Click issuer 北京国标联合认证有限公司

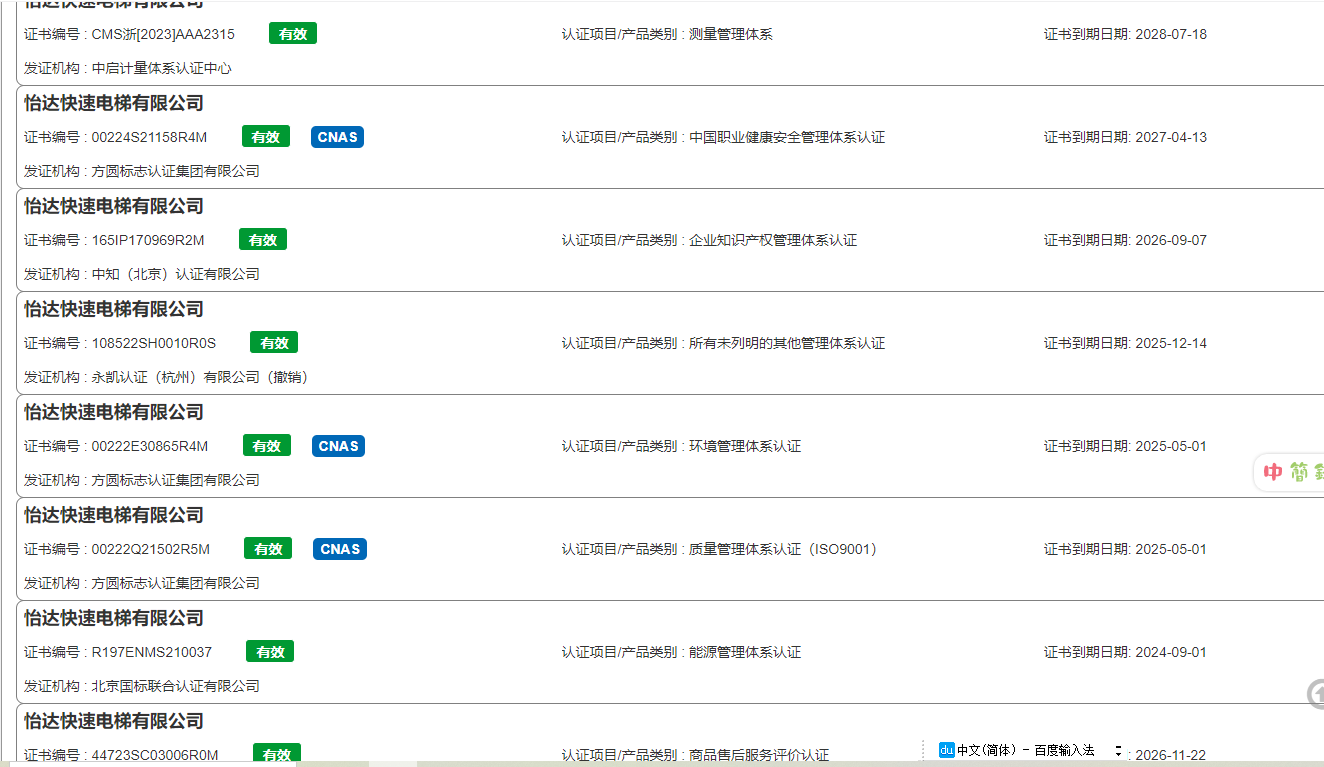click(x=176, y=686)
